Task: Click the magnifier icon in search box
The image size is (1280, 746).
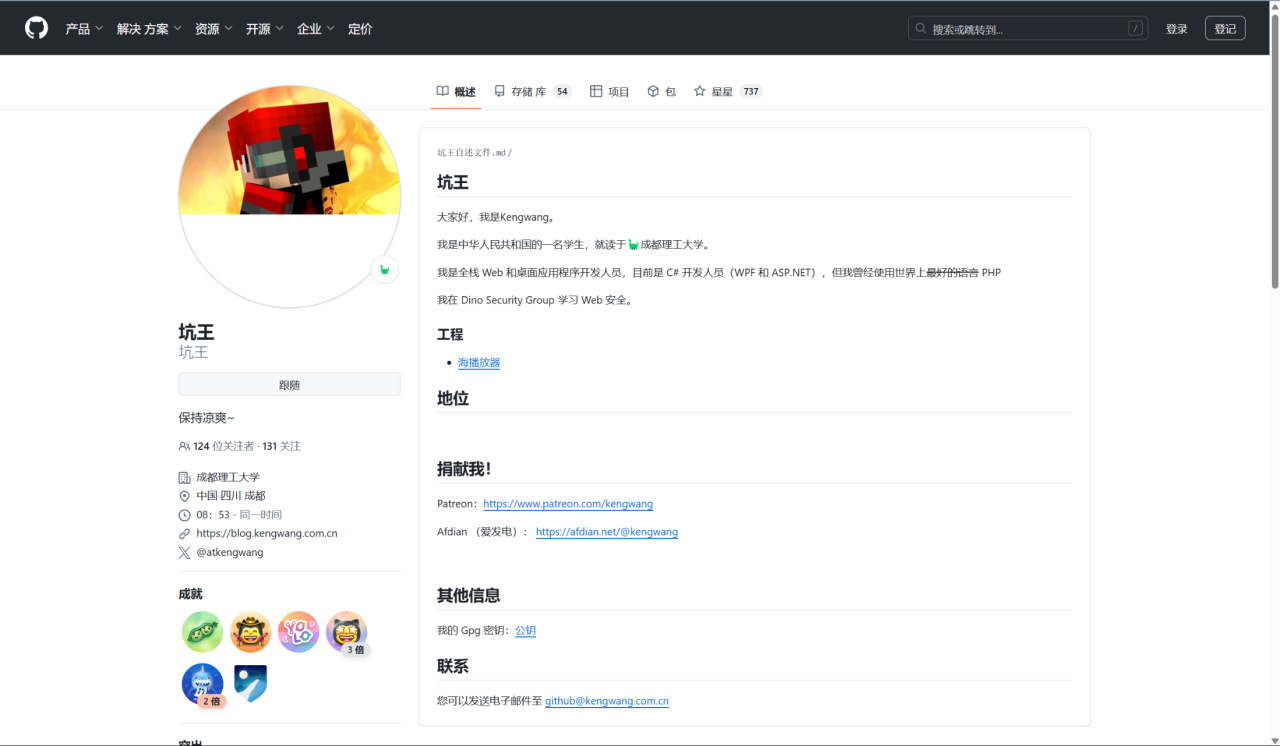Action: 922,29
